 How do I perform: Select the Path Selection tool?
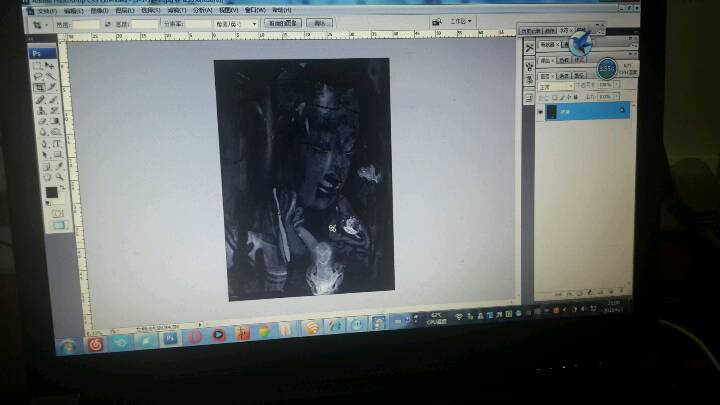tap(45, 155)
